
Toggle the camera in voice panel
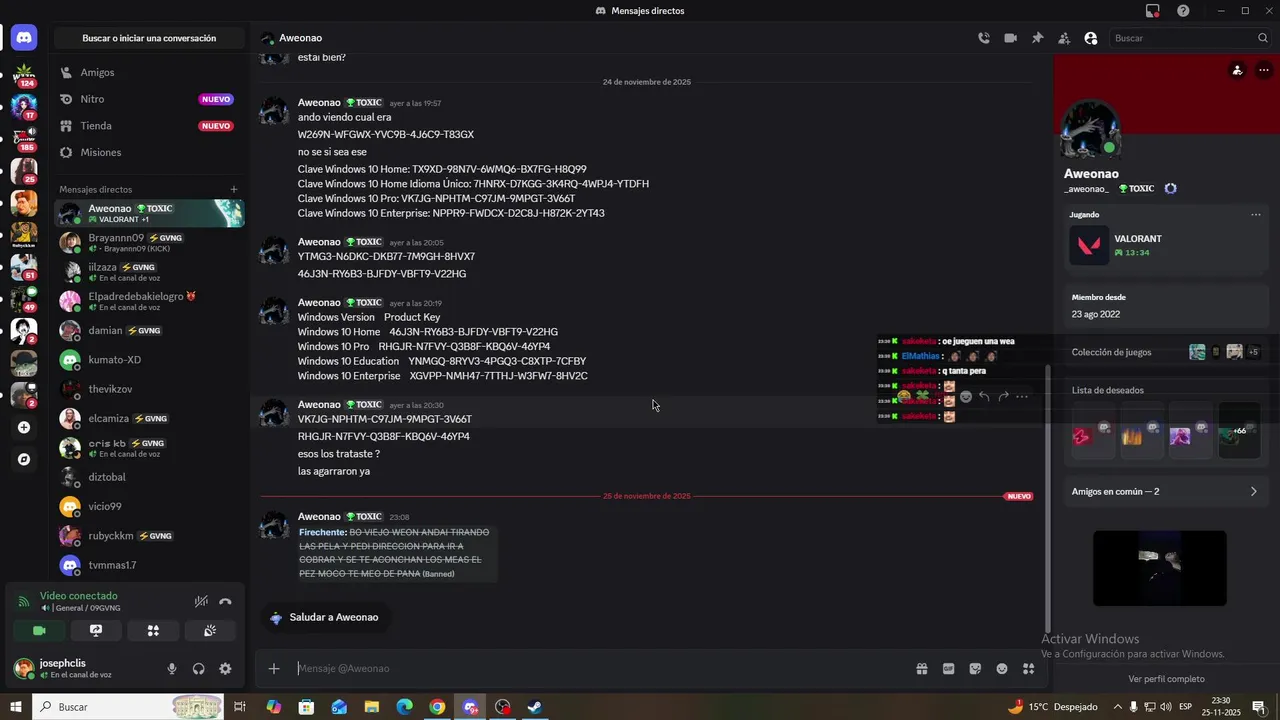(x=39, y=631)
